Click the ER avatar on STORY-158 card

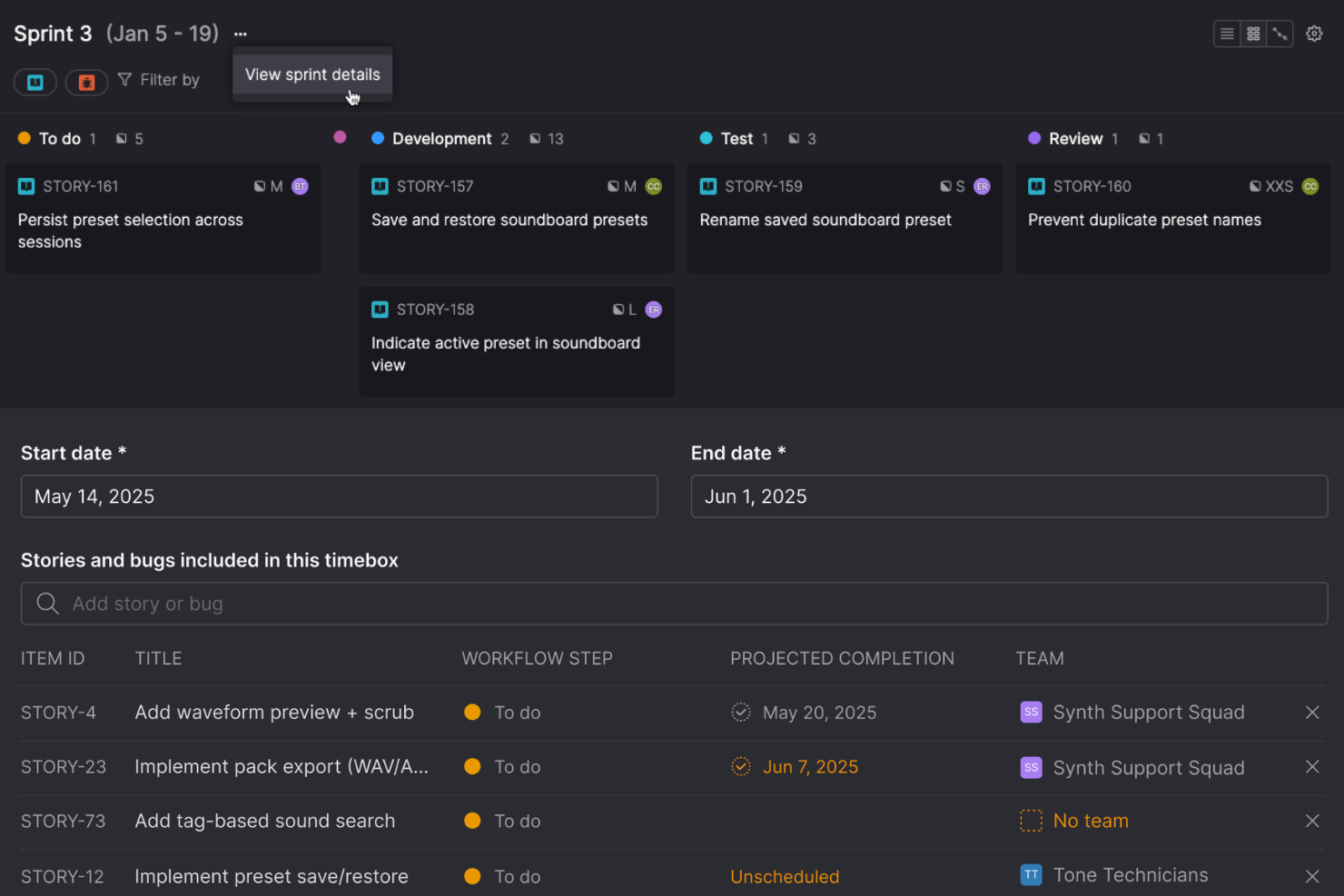coord(654,310)
